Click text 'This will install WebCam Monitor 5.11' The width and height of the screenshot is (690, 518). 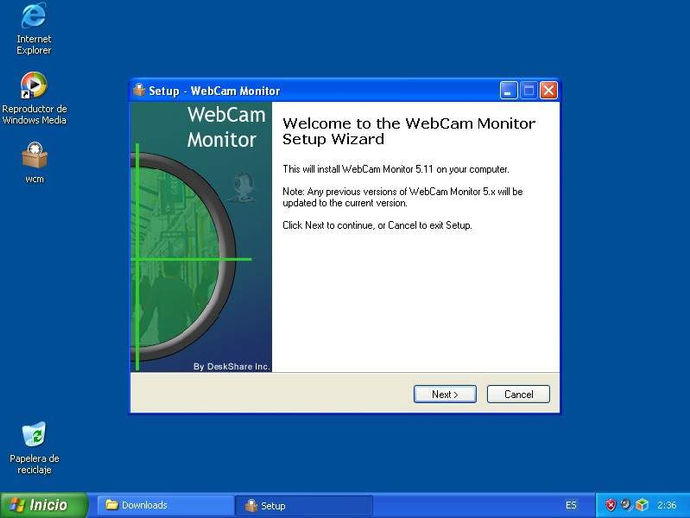[x=396, y=169]
